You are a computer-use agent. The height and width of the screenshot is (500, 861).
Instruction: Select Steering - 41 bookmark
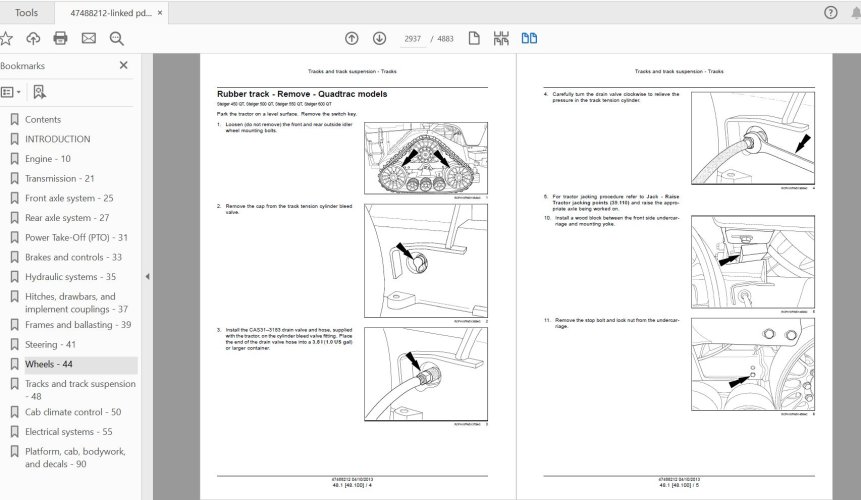pyautogui.click(x=51, y=345)
